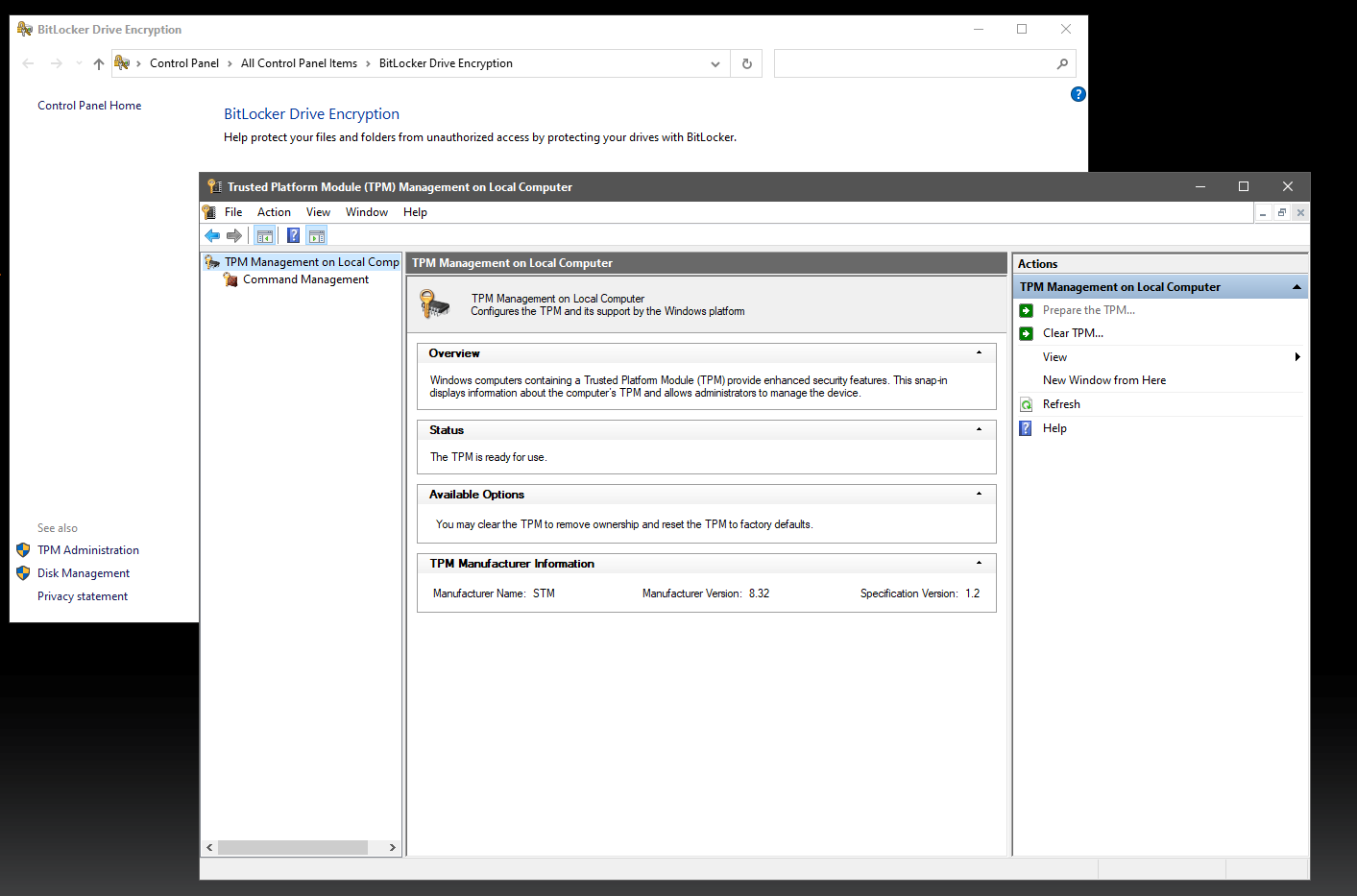Click the breadcrumb chevron after Control Panel

click(230, 63)
